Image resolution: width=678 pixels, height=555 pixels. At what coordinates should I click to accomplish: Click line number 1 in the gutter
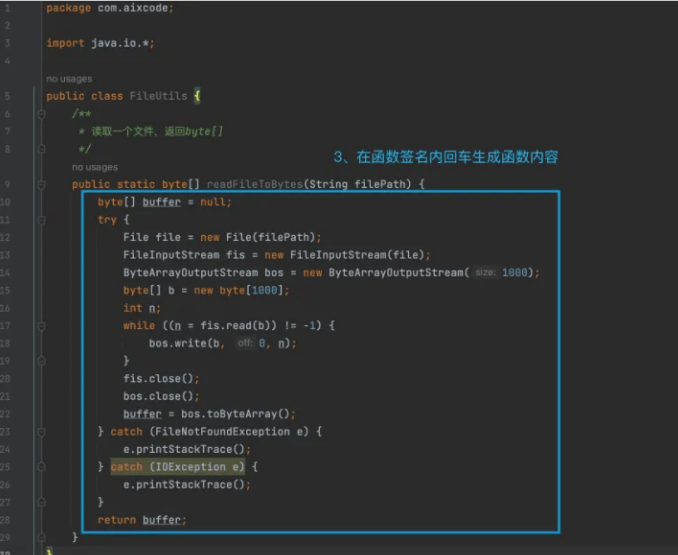pyautogui.click(x=7, y=8)
